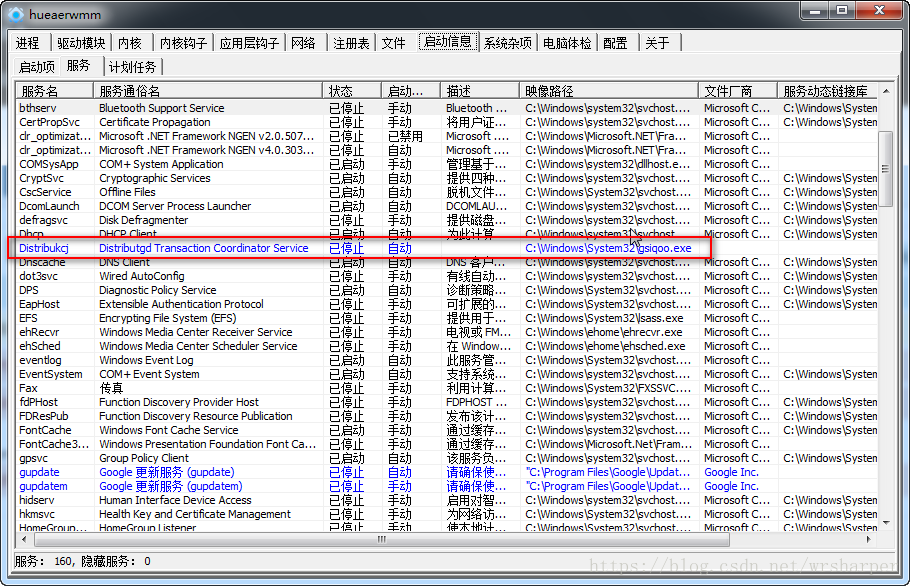The width and height of the screenshot is (910, 586).
Task: Switch to the 启动项 sub-tab
Action: click(37, 67)
